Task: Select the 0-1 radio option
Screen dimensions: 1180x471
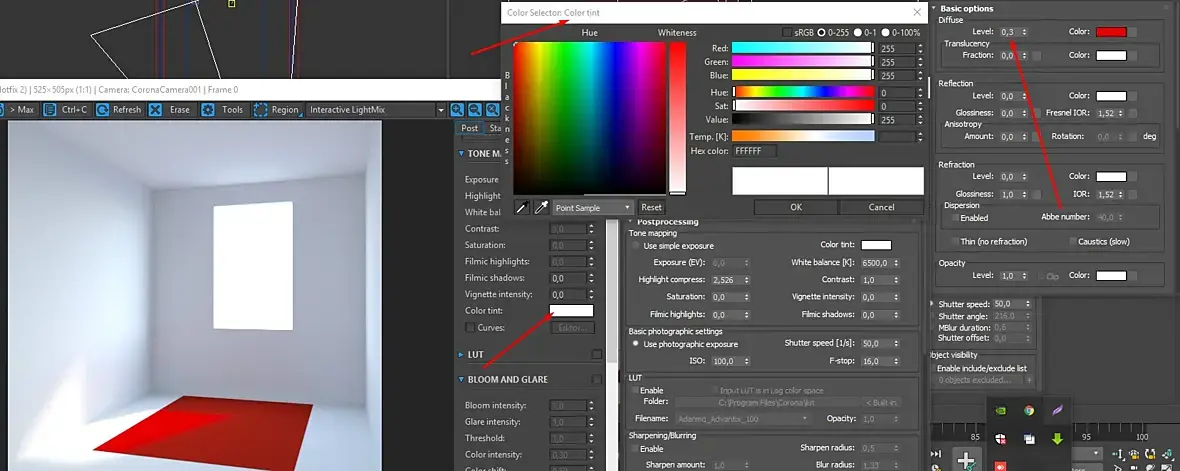Action: click(x=857, y=33)
